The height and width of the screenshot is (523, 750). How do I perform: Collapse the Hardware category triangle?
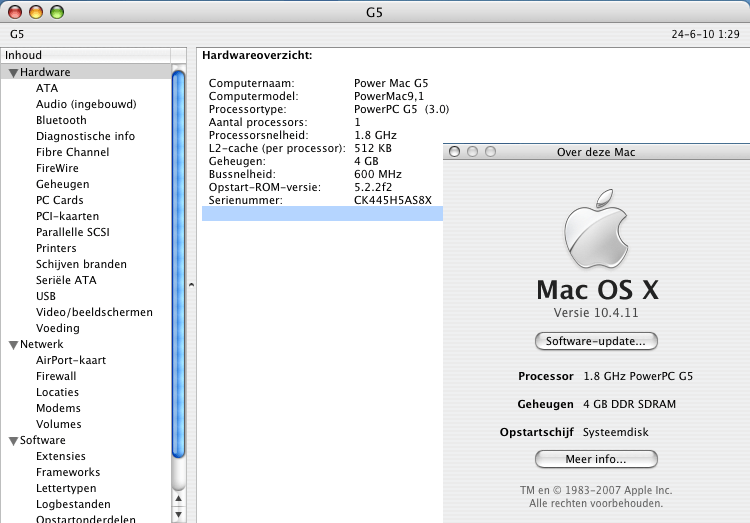[13, 73]
